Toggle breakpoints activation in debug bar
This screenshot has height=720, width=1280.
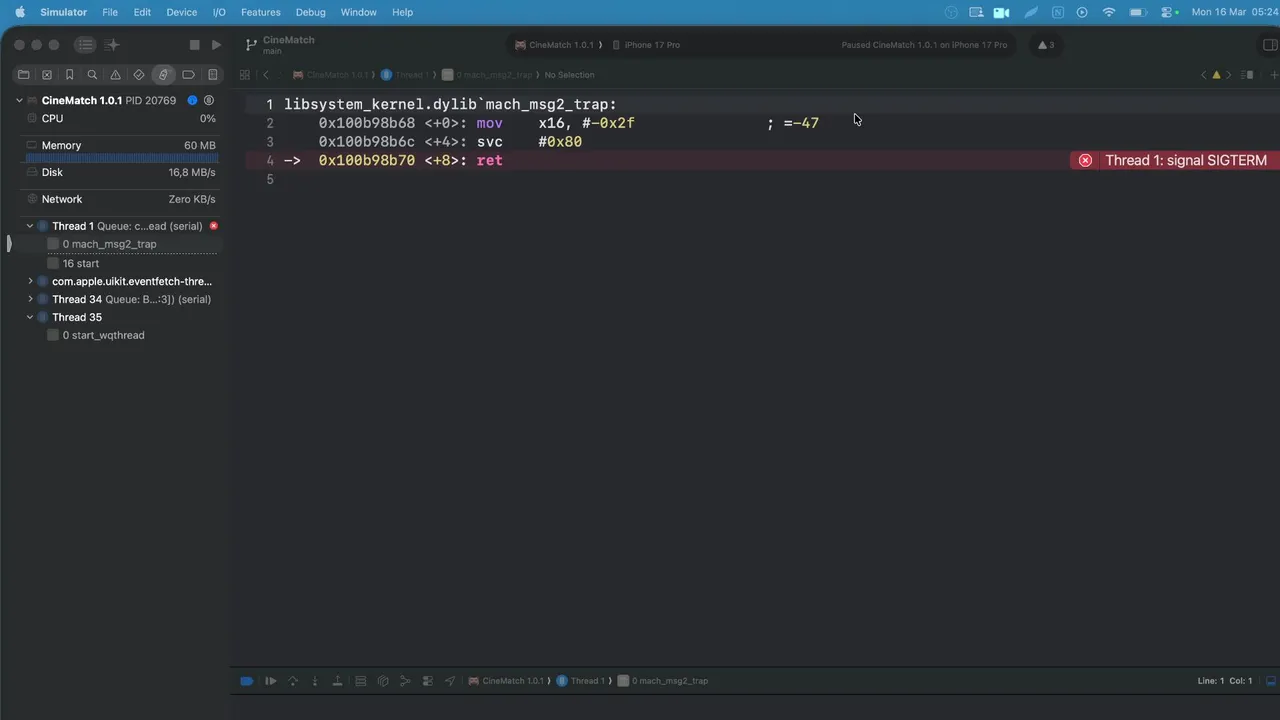point(247,681)
